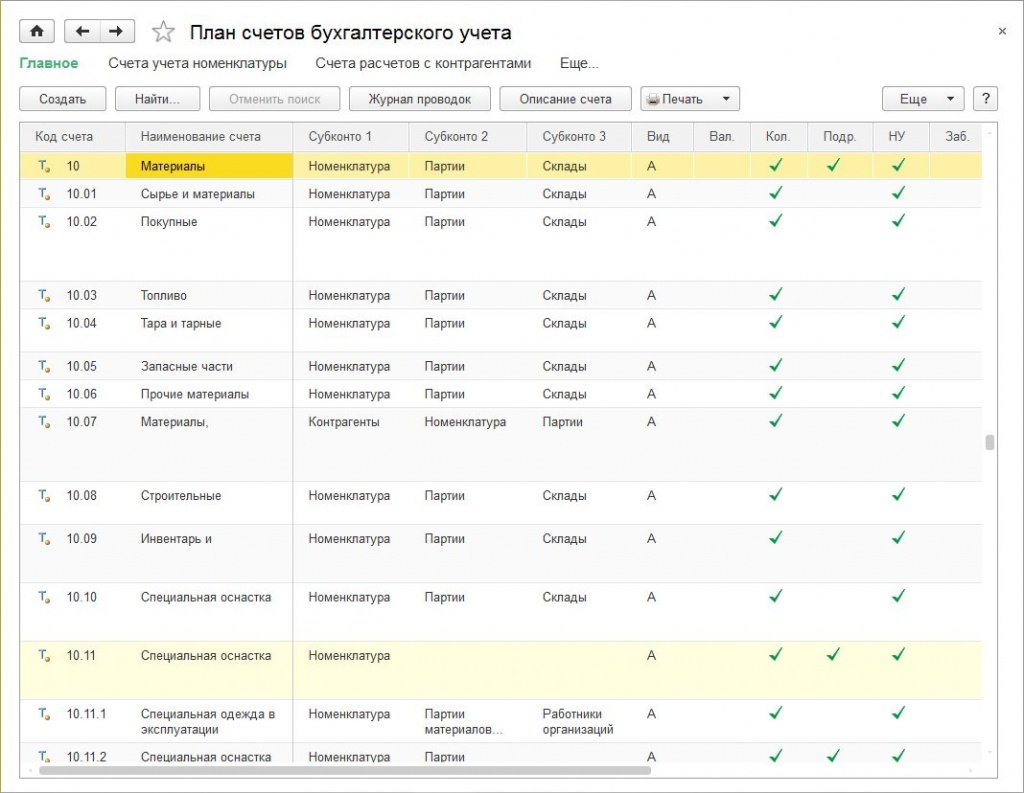
Task: Toggle Кол. checkmark for account 10.03
Action: (x=775, y=295)
